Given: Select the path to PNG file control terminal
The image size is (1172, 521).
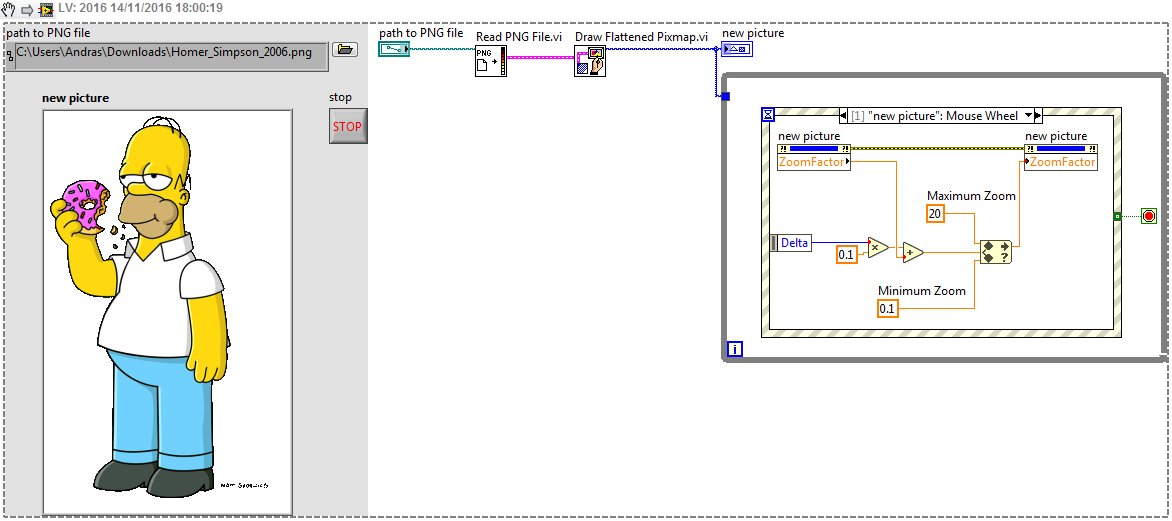Looking at the screenshot, I should 394,49.
